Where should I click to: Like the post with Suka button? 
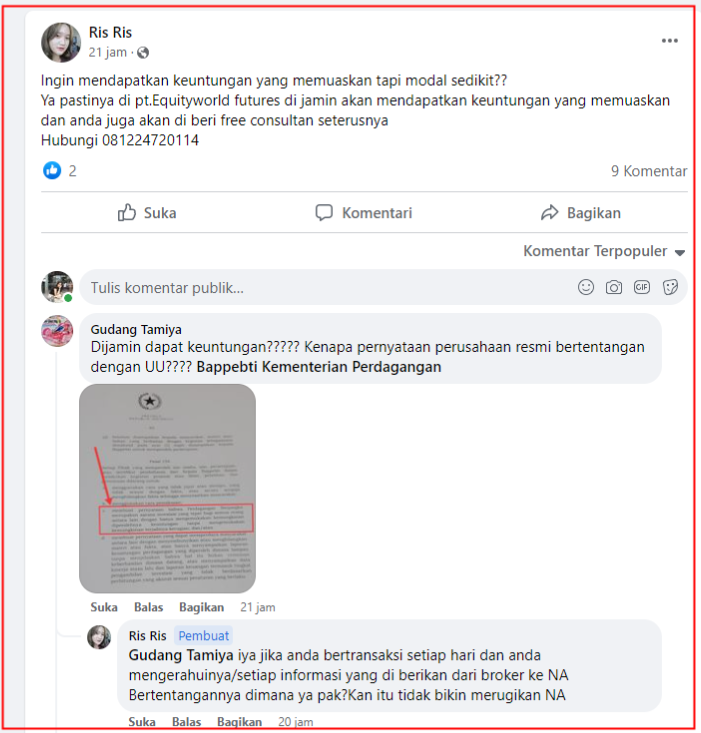point(147,213)
